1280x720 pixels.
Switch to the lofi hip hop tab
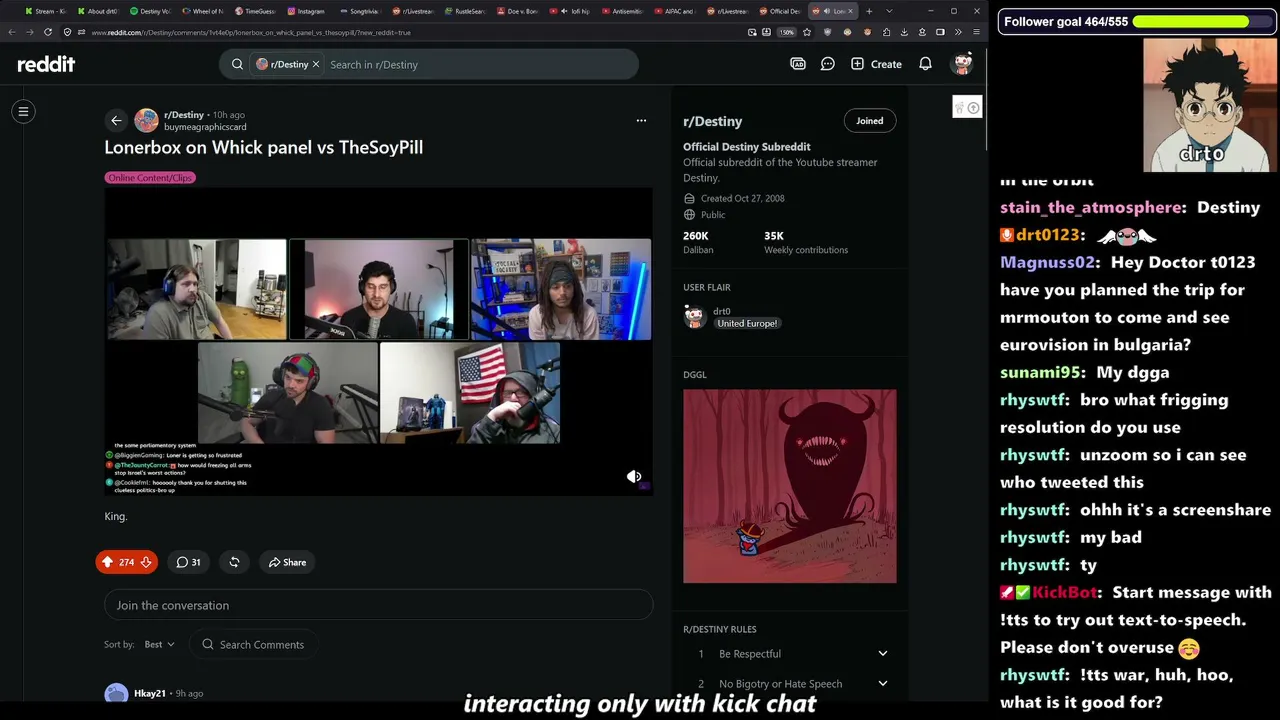pyautogui.click(x=570, y=11)
